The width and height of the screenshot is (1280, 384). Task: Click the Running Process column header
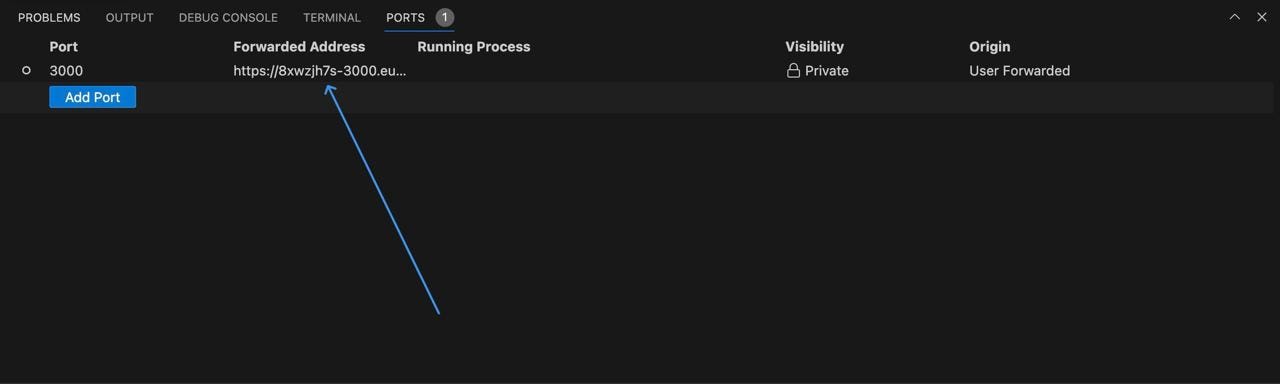473,46
